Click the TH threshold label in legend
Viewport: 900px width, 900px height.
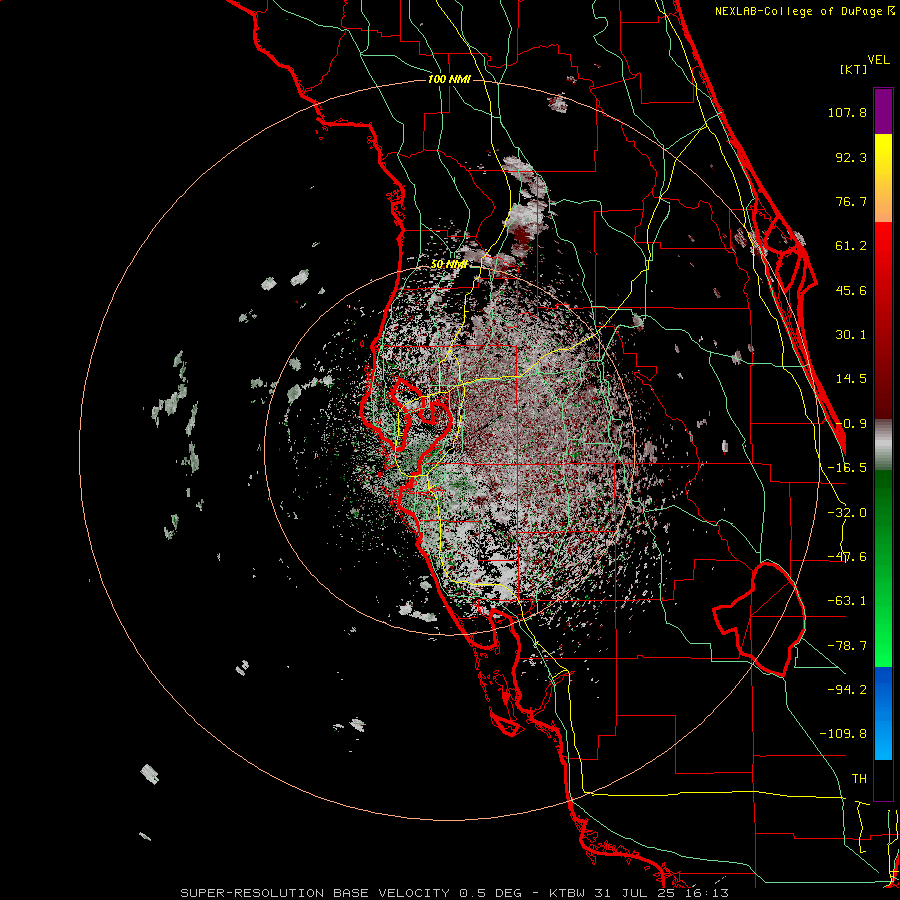pyautogui.click(x=859, y=779)
